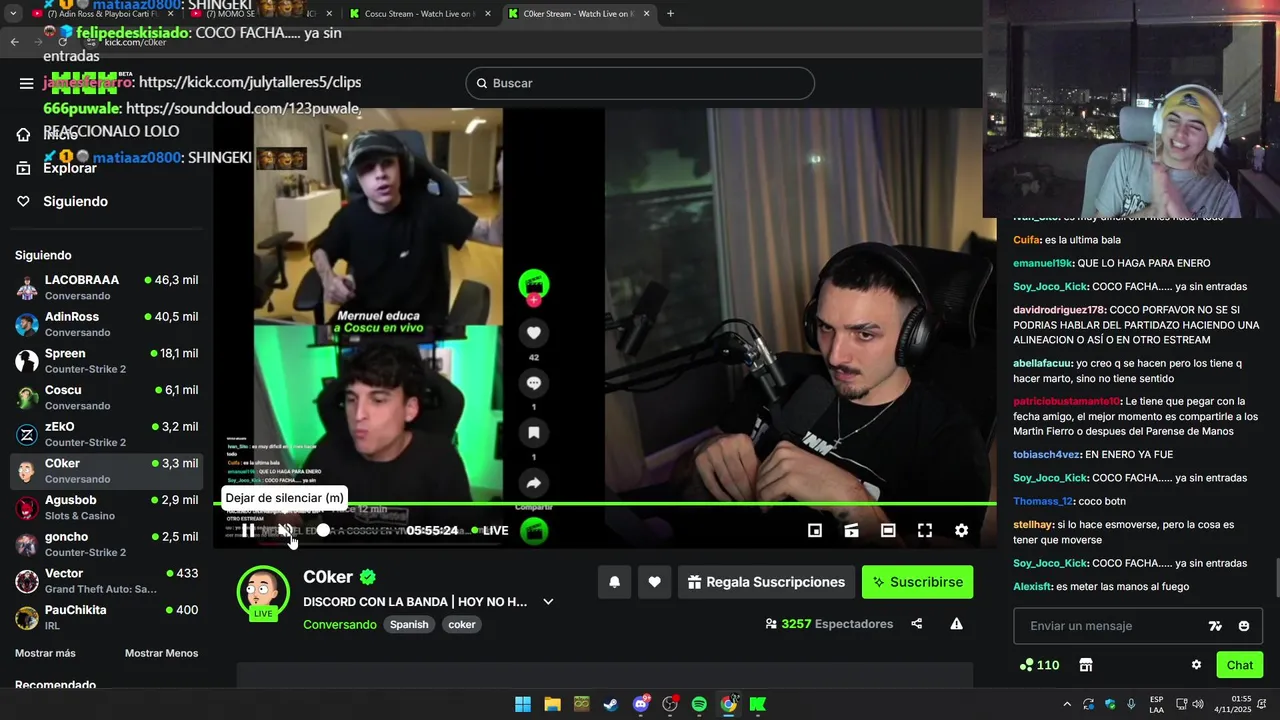Open the chat translate icon in the message box
1280x720 pixels.
(1215, 626)
